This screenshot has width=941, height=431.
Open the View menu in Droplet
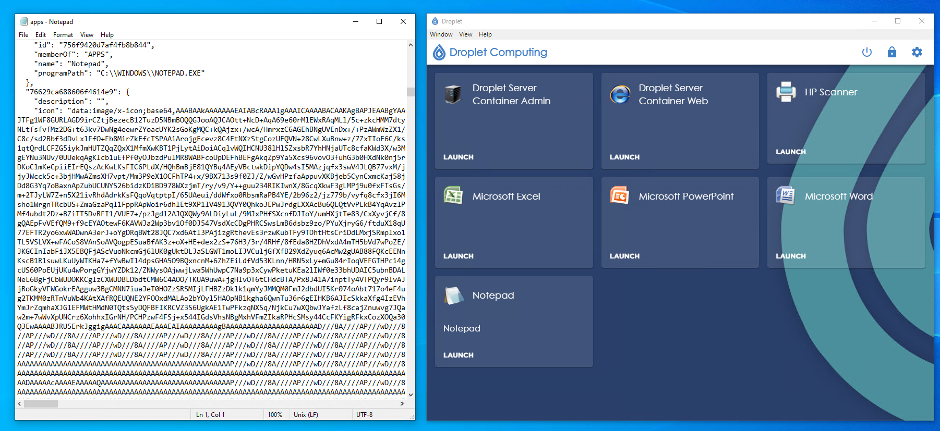466,34
